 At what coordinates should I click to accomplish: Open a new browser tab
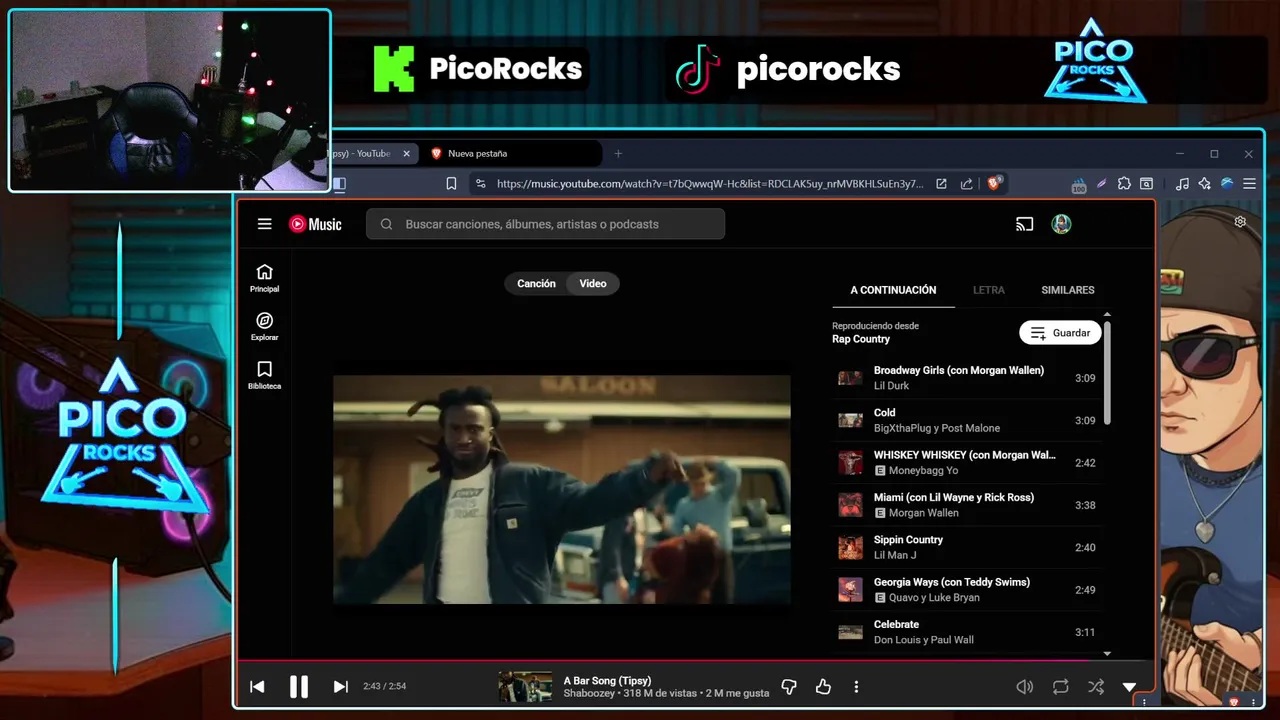click(x=618, y=153)
